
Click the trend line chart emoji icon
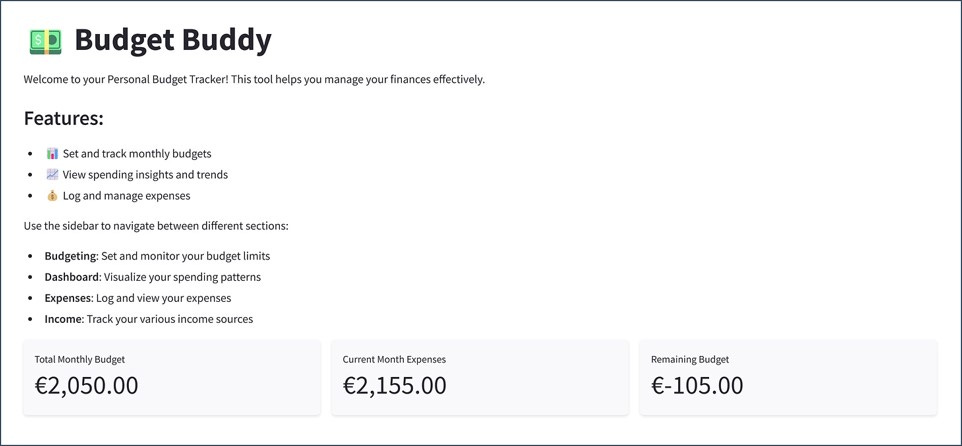[x=52, y=175]
